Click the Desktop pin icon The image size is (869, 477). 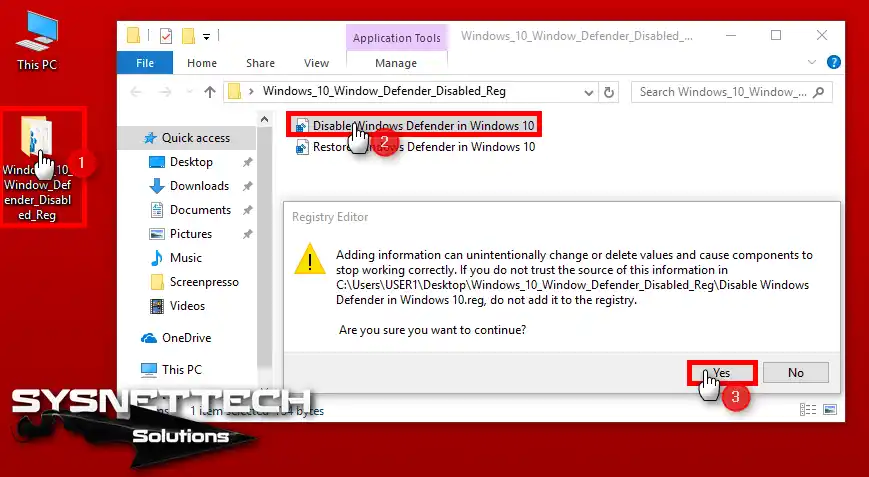click(248, 162)
